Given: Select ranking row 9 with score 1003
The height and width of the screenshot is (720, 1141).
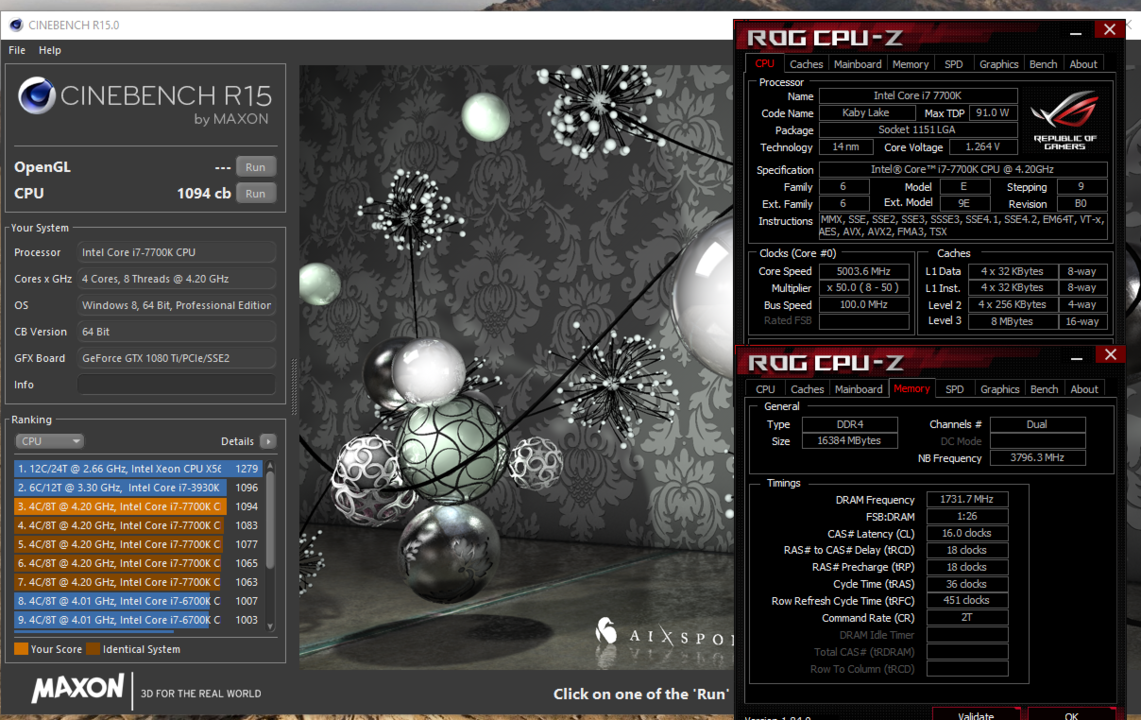Looking at the screenshot, I should [x=138, y=620].
